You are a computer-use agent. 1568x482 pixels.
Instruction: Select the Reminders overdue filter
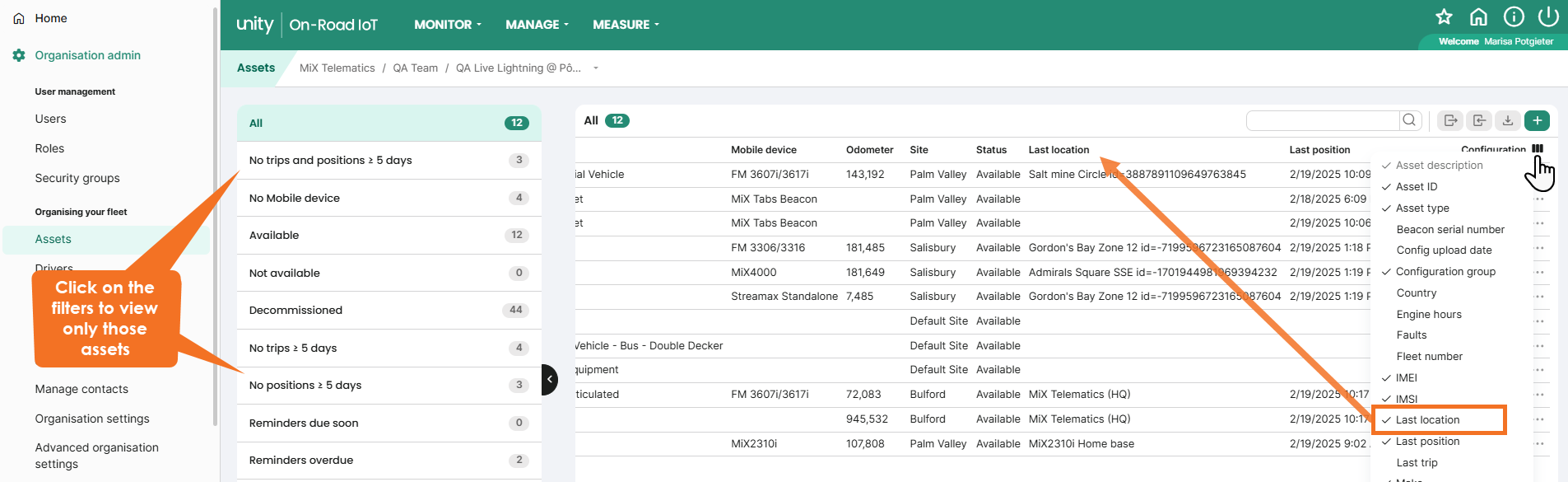[389, 461]
